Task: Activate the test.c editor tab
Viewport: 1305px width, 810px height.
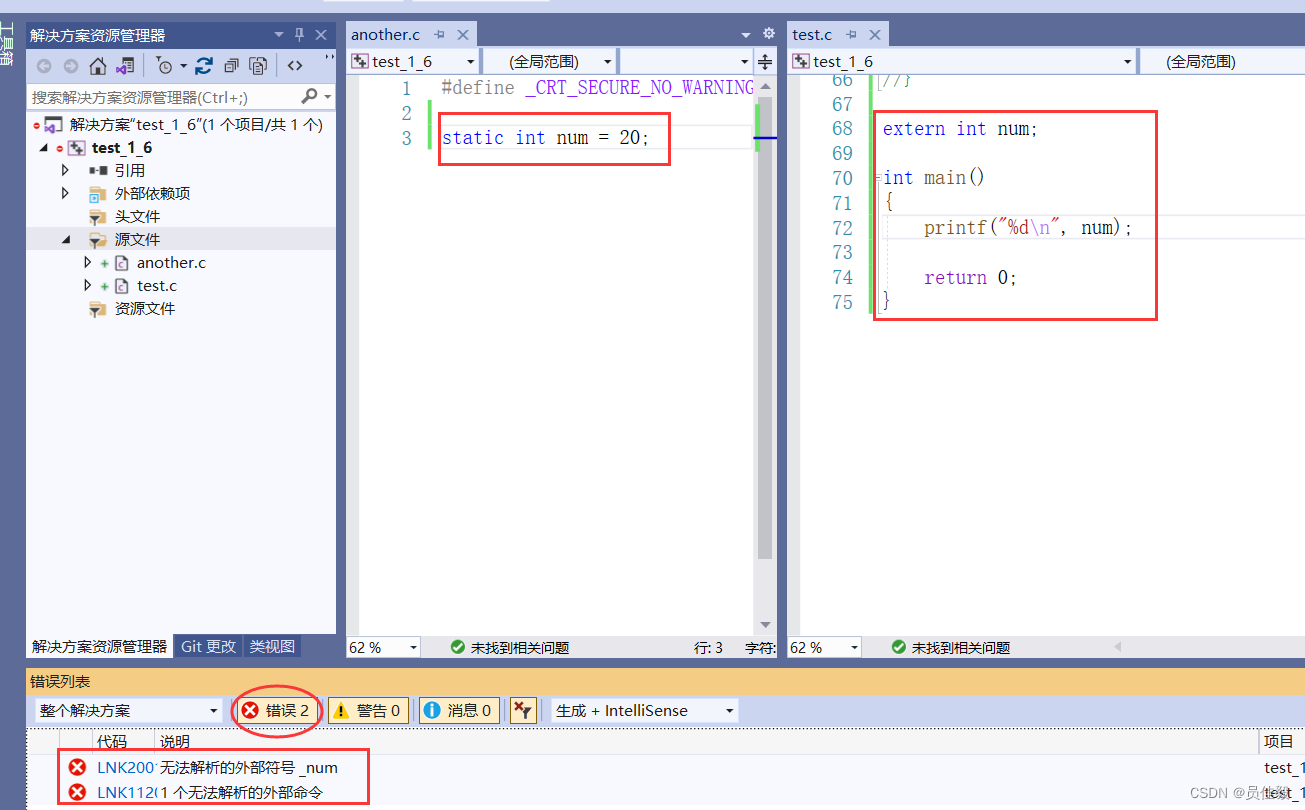Action: pyautogui.click(x=812, y=35)
